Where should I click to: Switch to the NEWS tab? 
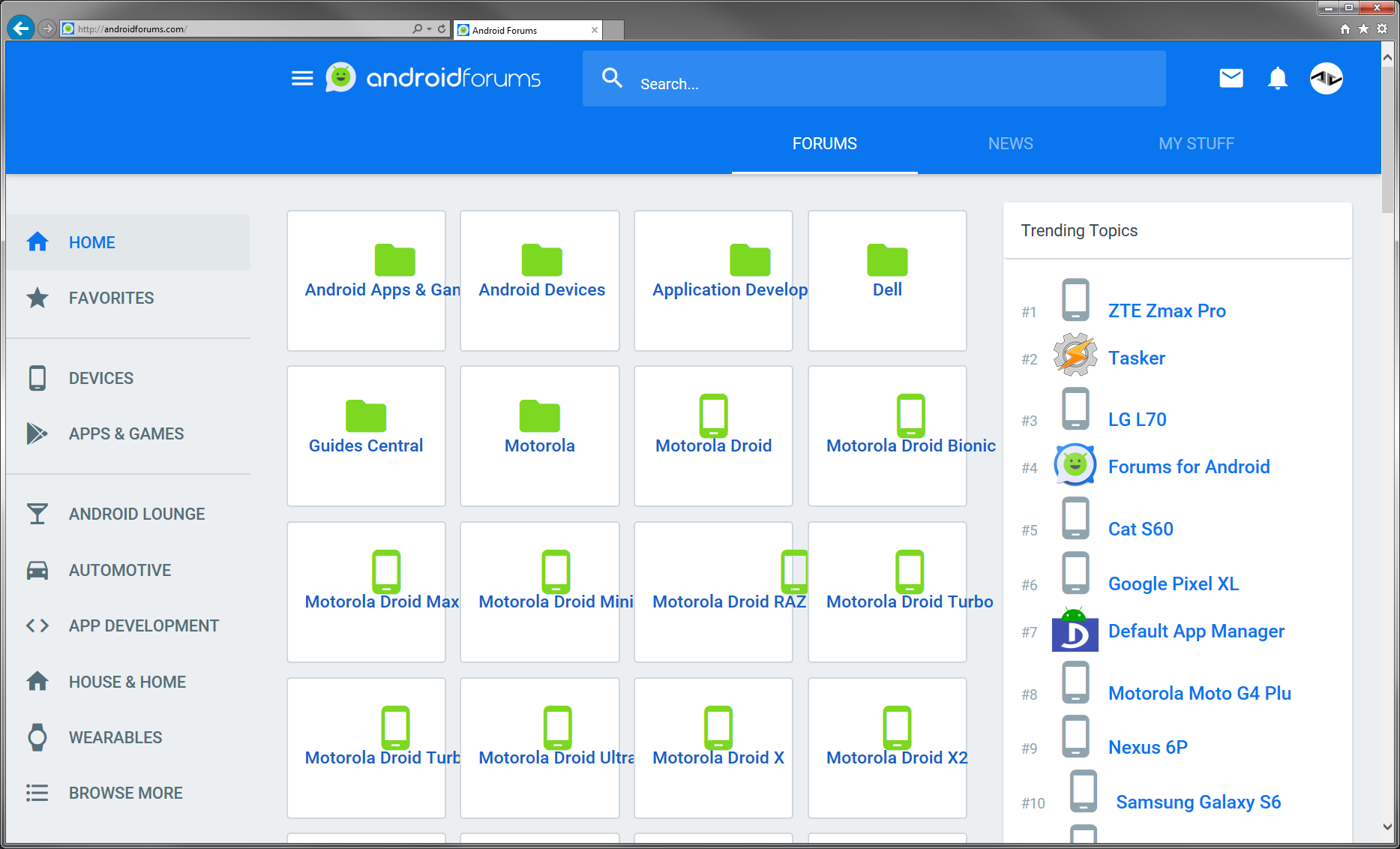click(x=1010, y=143)
